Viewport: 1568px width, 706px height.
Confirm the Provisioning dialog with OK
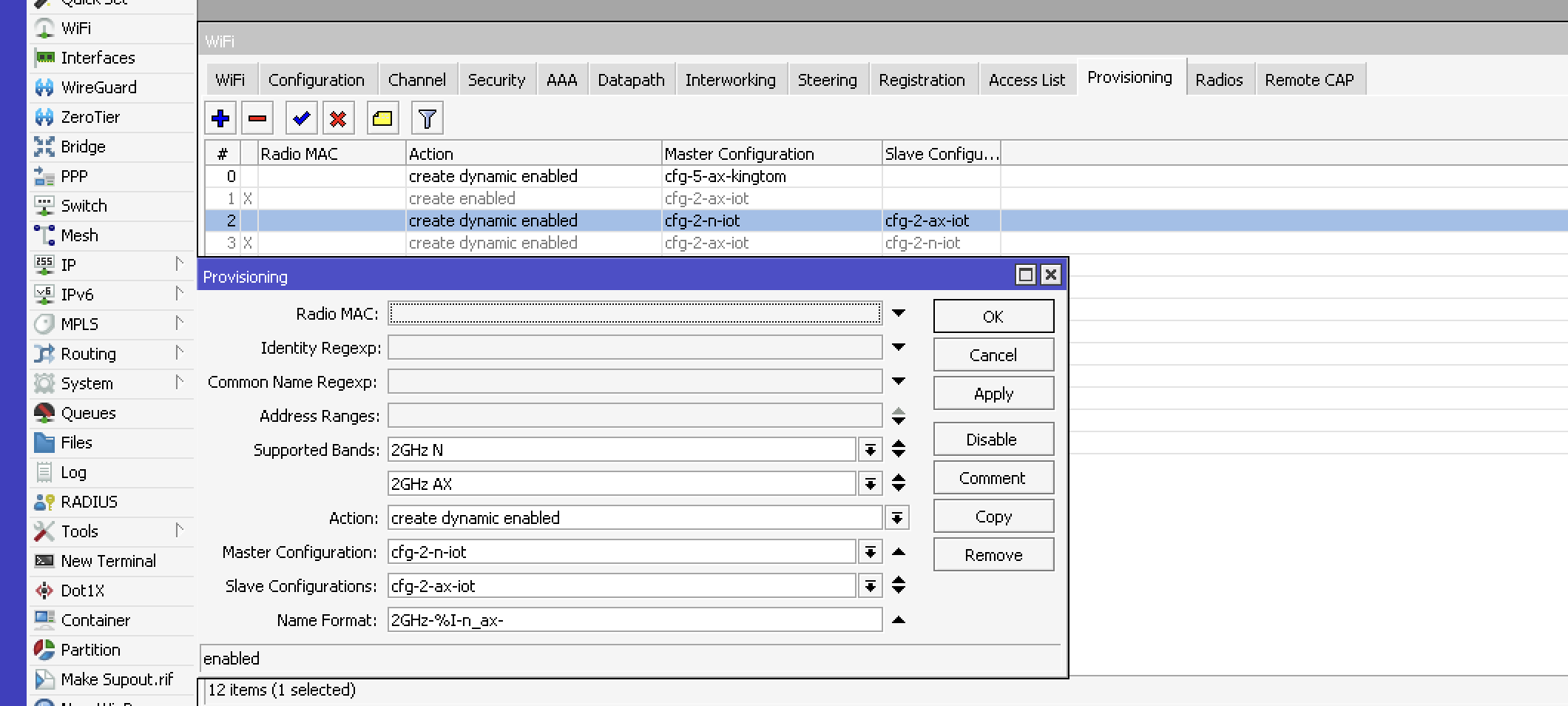(x=993, y=317)
